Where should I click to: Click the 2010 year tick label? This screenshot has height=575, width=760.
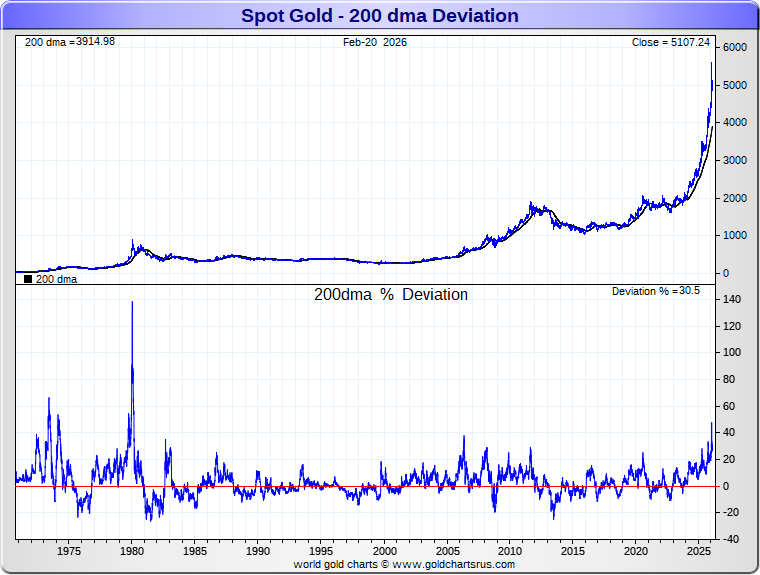pyautogui.click(x=510, y=551)
